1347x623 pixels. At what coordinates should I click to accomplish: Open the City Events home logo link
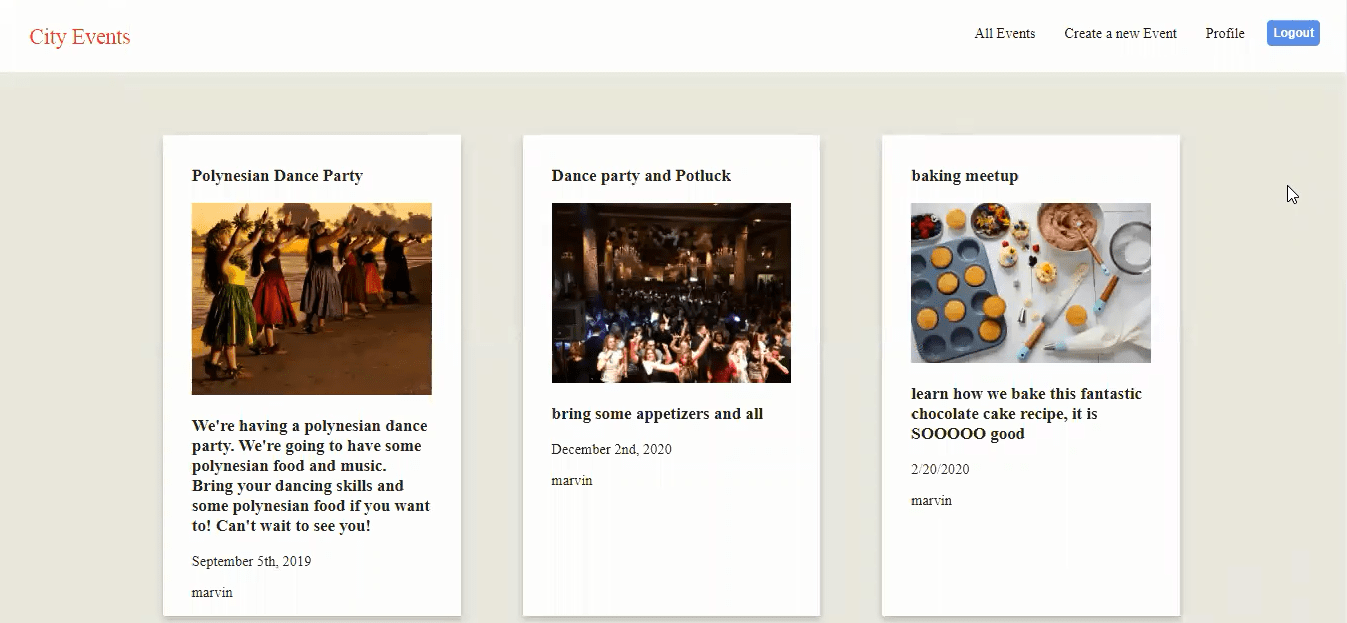click(x=80, y=37)
